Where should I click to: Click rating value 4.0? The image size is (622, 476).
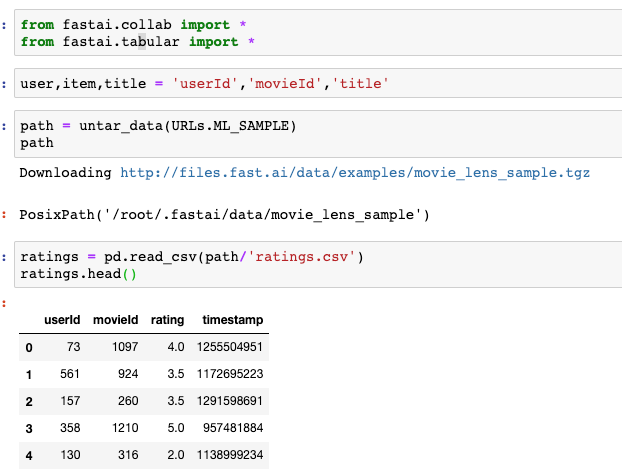(176, 347)
